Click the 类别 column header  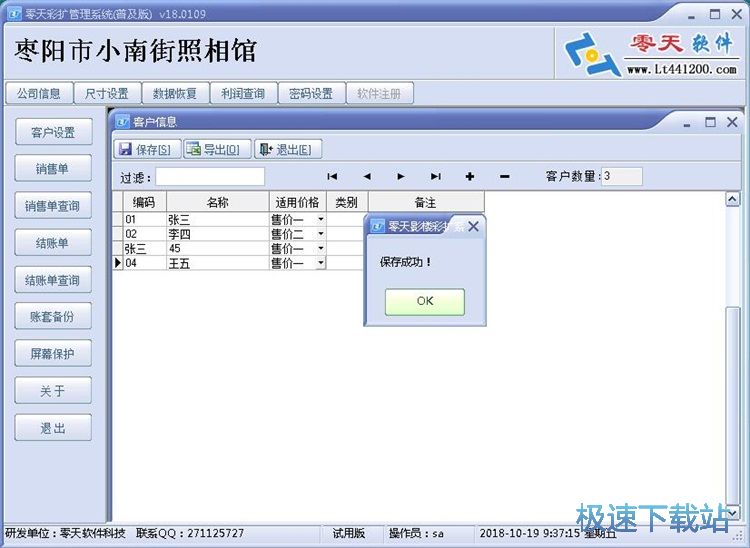point(347,202)
